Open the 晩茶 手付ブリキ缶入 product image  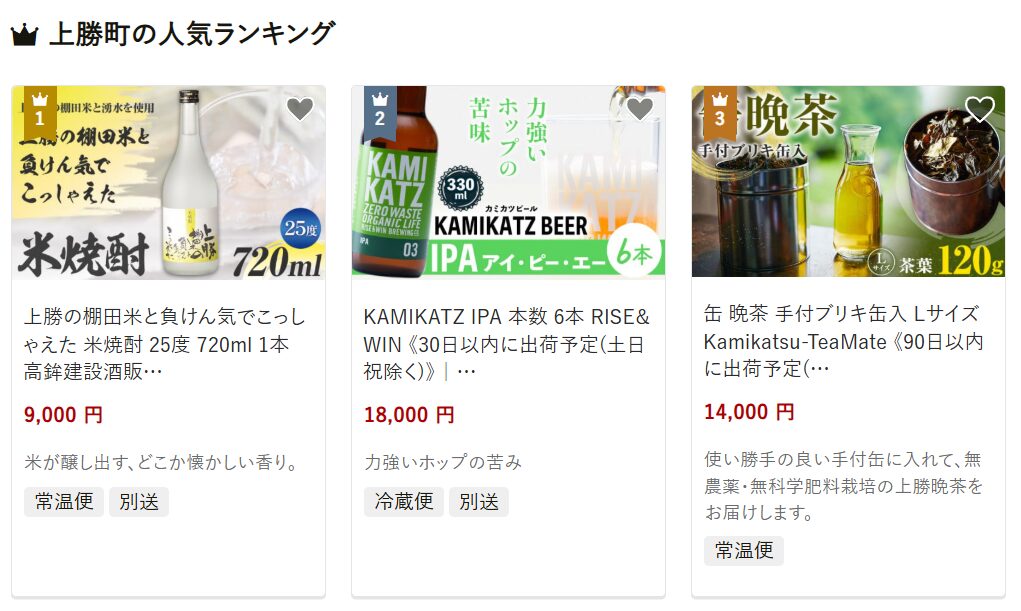(x=848, y=181)
